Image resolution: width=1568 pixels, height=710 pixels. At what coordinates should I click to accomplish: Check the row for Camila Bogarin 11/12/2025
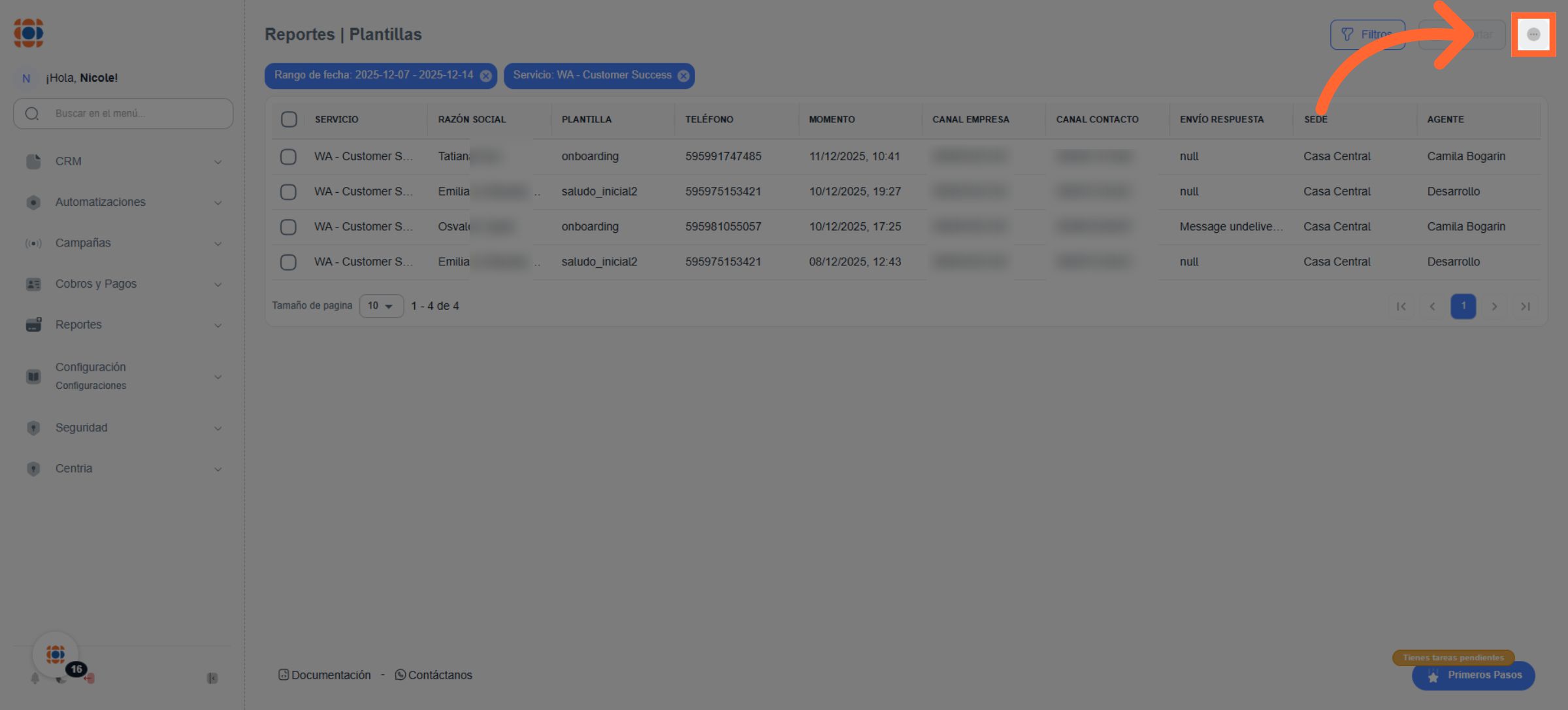point(288,157)
